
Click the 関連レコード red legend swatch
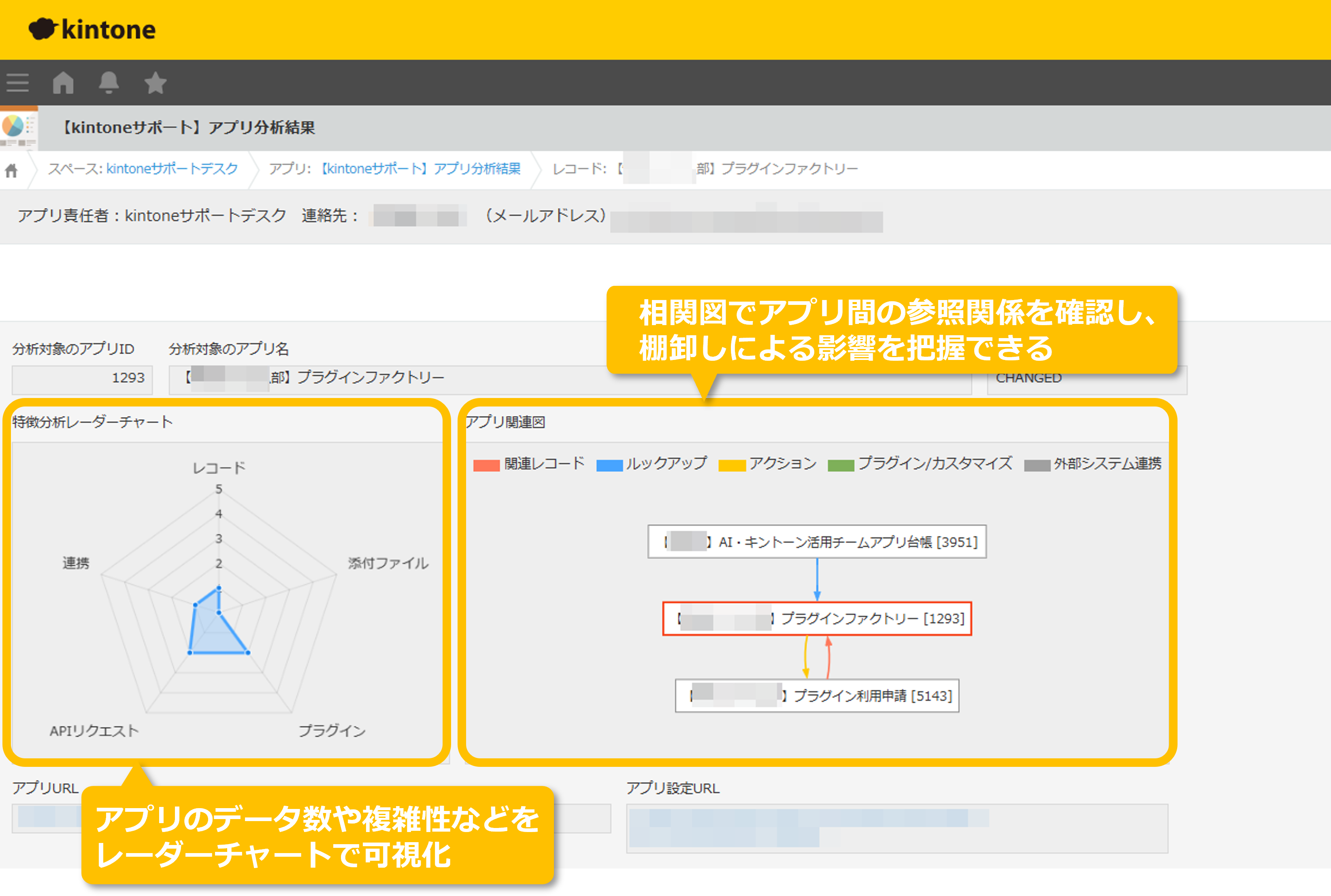coord(486,465)
